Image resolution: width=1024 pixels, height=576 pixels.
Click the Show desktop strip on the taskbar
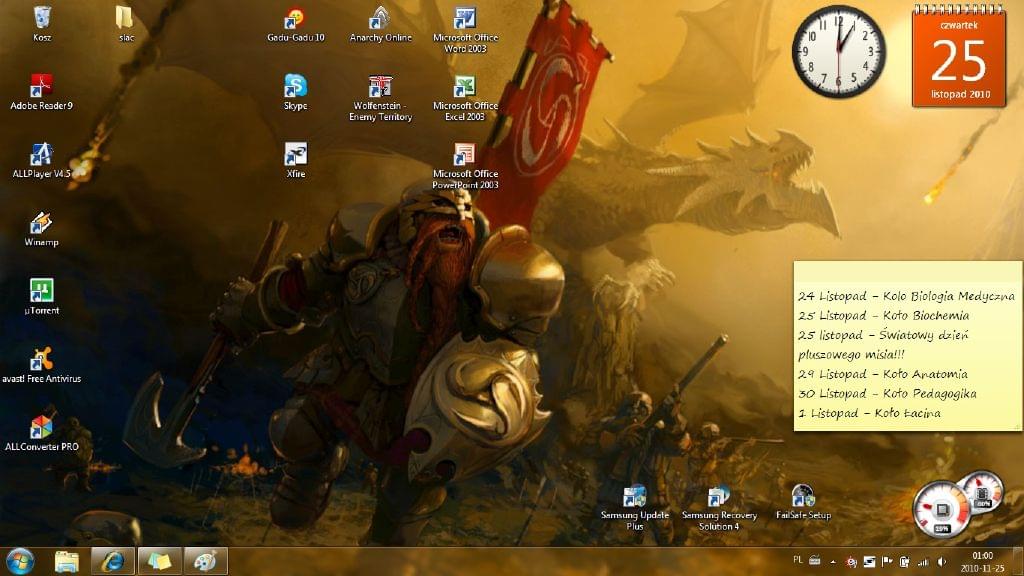[1018, 561]
